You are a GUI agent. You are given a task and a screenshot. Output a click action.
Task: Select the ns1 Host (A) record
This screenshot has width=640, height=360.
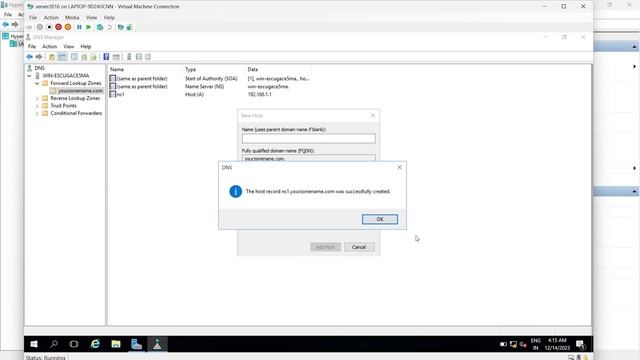[210, 94]
